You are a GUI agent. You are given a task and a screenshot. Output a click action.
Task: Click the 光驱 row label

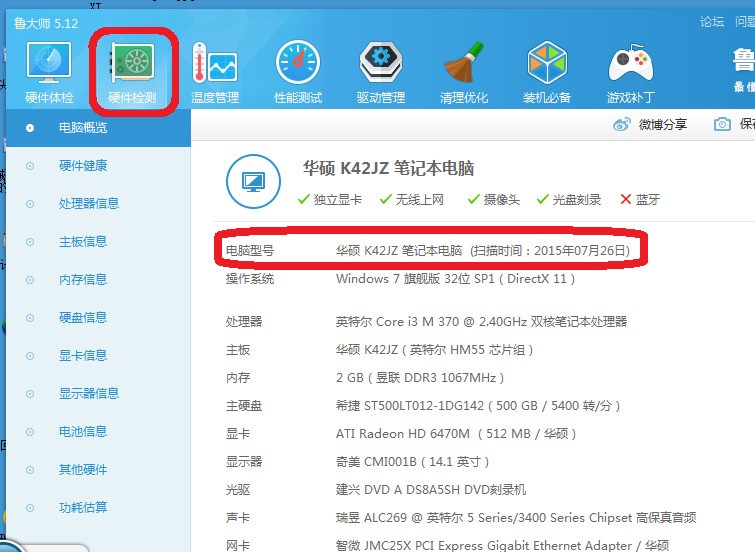(x=238, y=490)
